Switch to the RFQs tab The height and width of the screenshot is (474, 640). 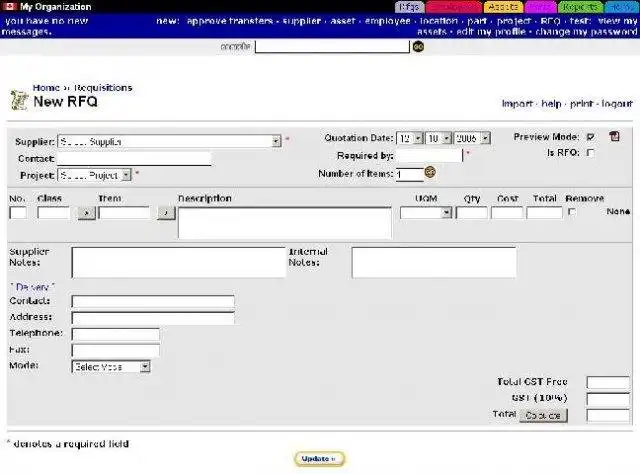tap(409, 7)
